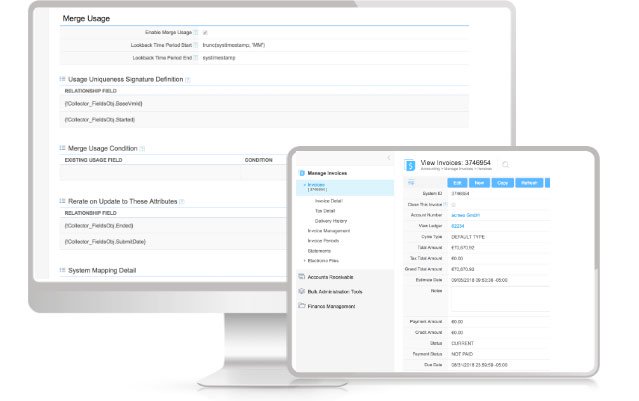This screenshot has width=639, height=401.
Task: Open Statements in the sidebar
Action: [x=319, y=251]
